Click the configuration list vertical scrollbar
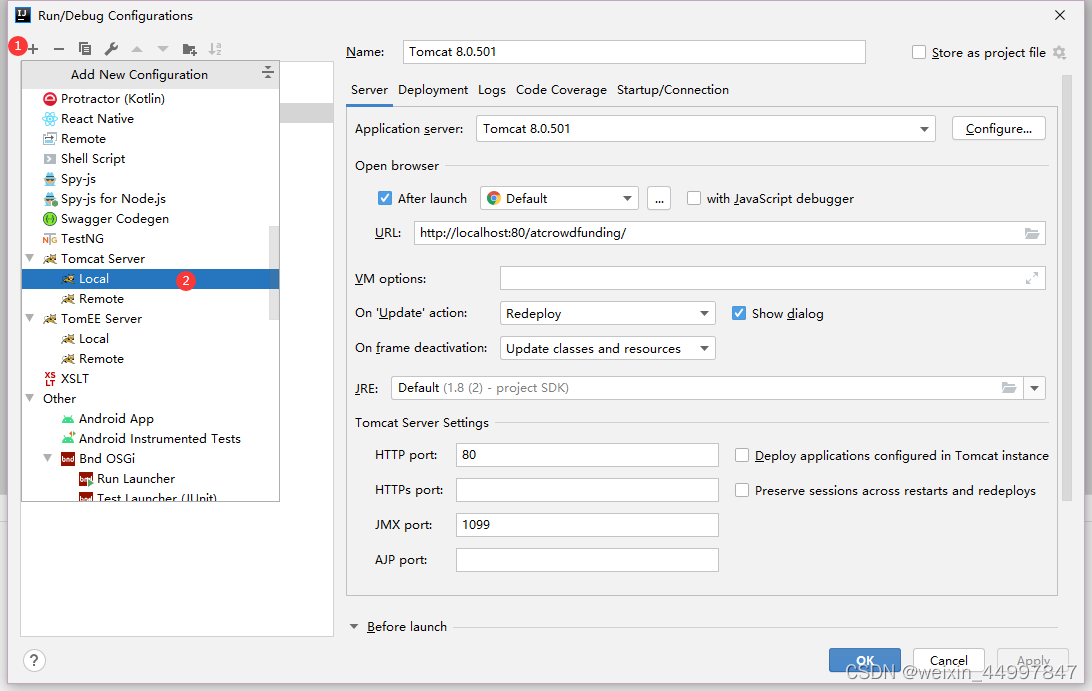Image resolution: width=1092 pixels, height=691 pixels. click(x=274, y=273)
